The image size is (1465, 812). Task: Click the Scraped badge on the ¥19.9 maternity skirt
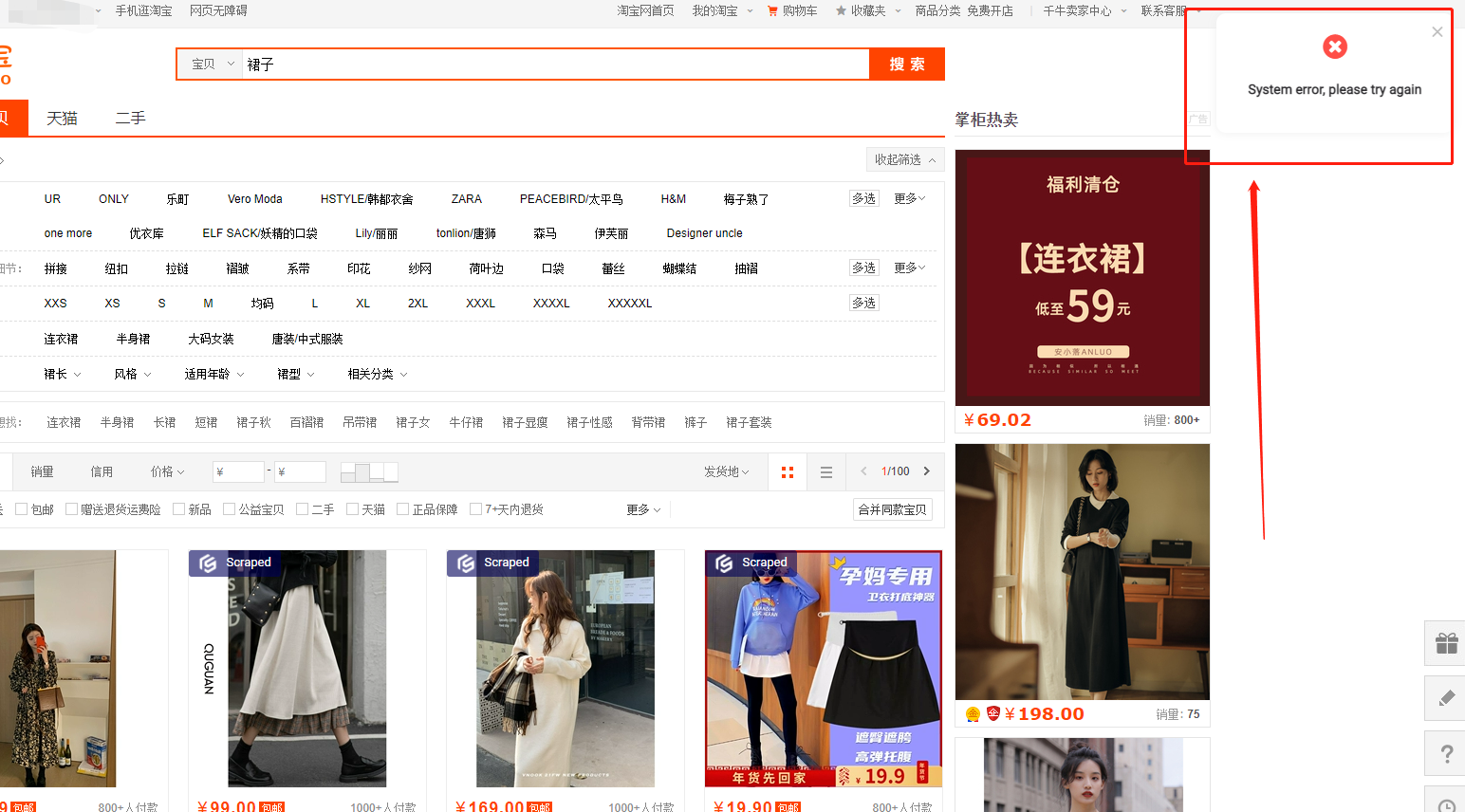tap(751, 563)
